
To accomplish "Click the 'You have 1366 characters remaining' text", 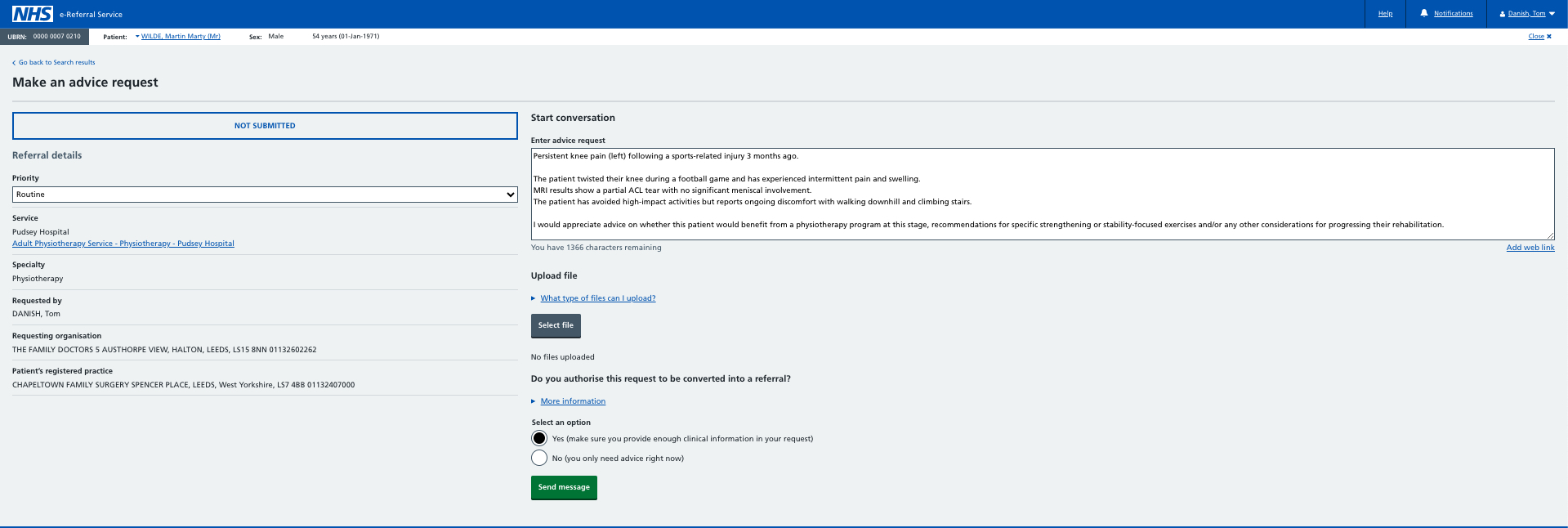I will click(x=596, y=248).
